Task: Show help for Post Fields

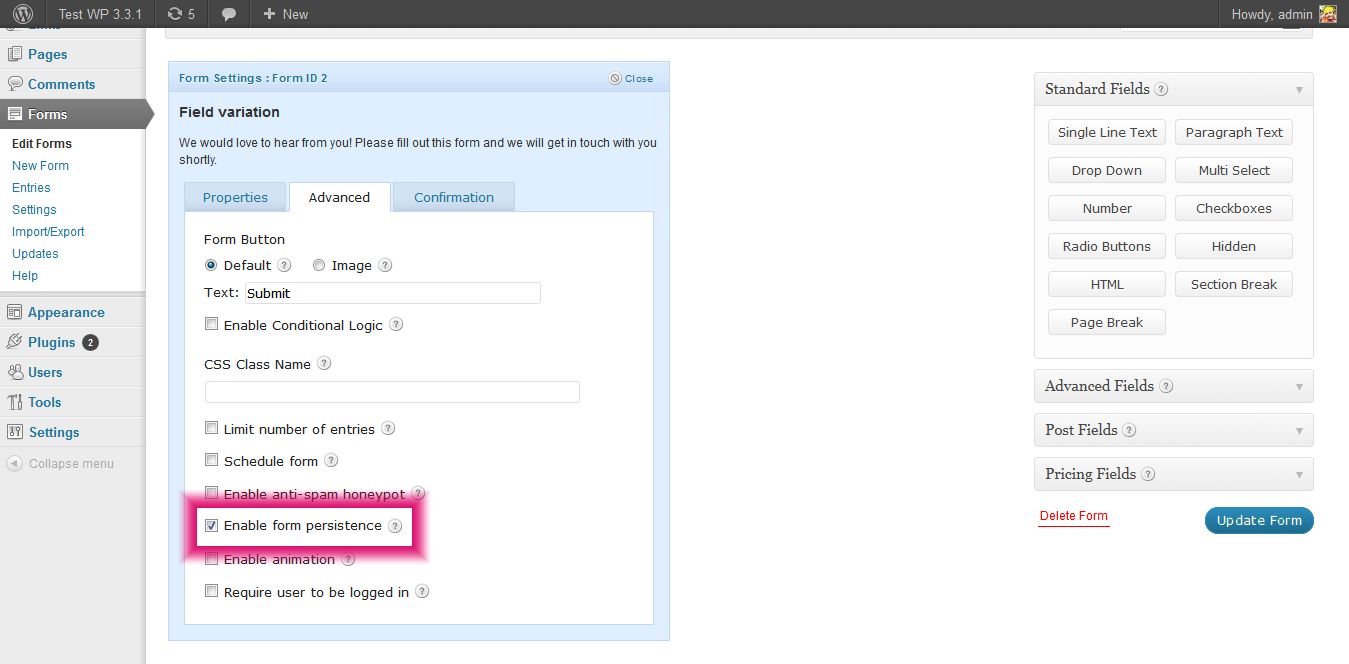Action: 1129,430
